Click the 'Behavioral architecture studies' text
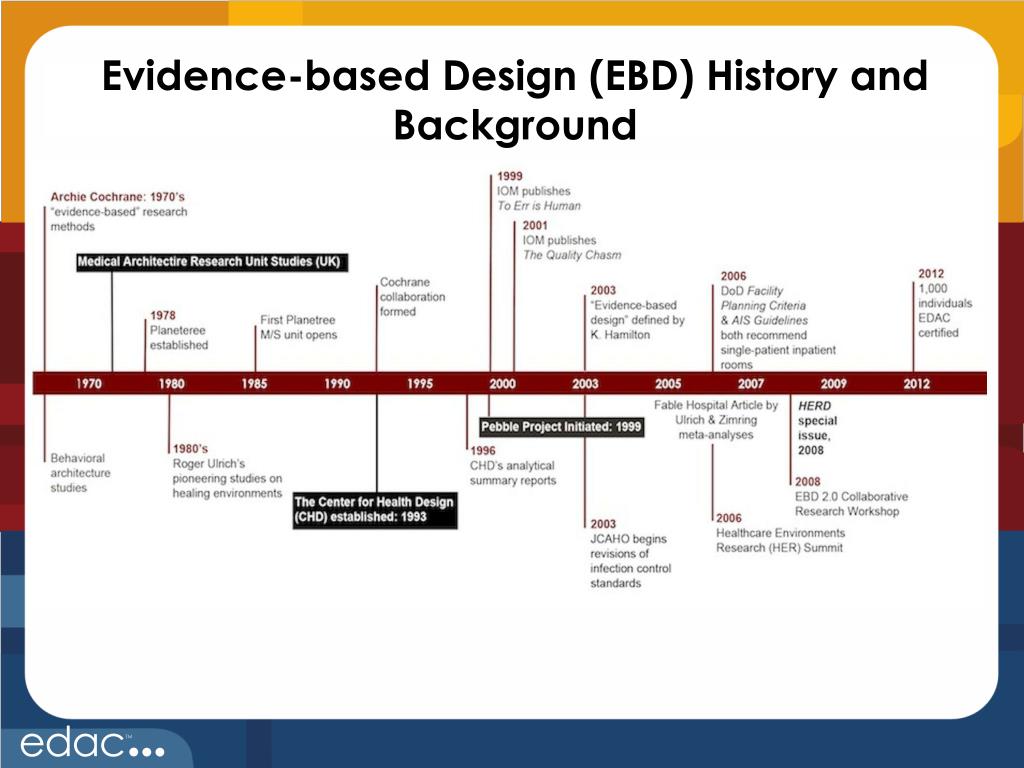The width and height of the screenshot is (1024, 768). pos(80,473)
